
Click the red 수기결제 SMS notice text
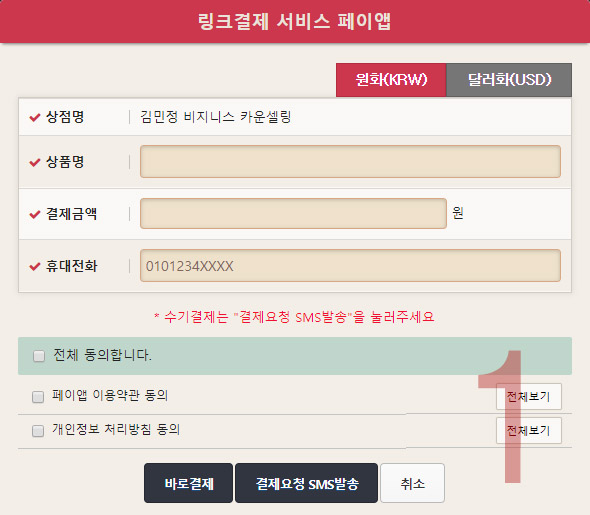(x=294, y=317)
